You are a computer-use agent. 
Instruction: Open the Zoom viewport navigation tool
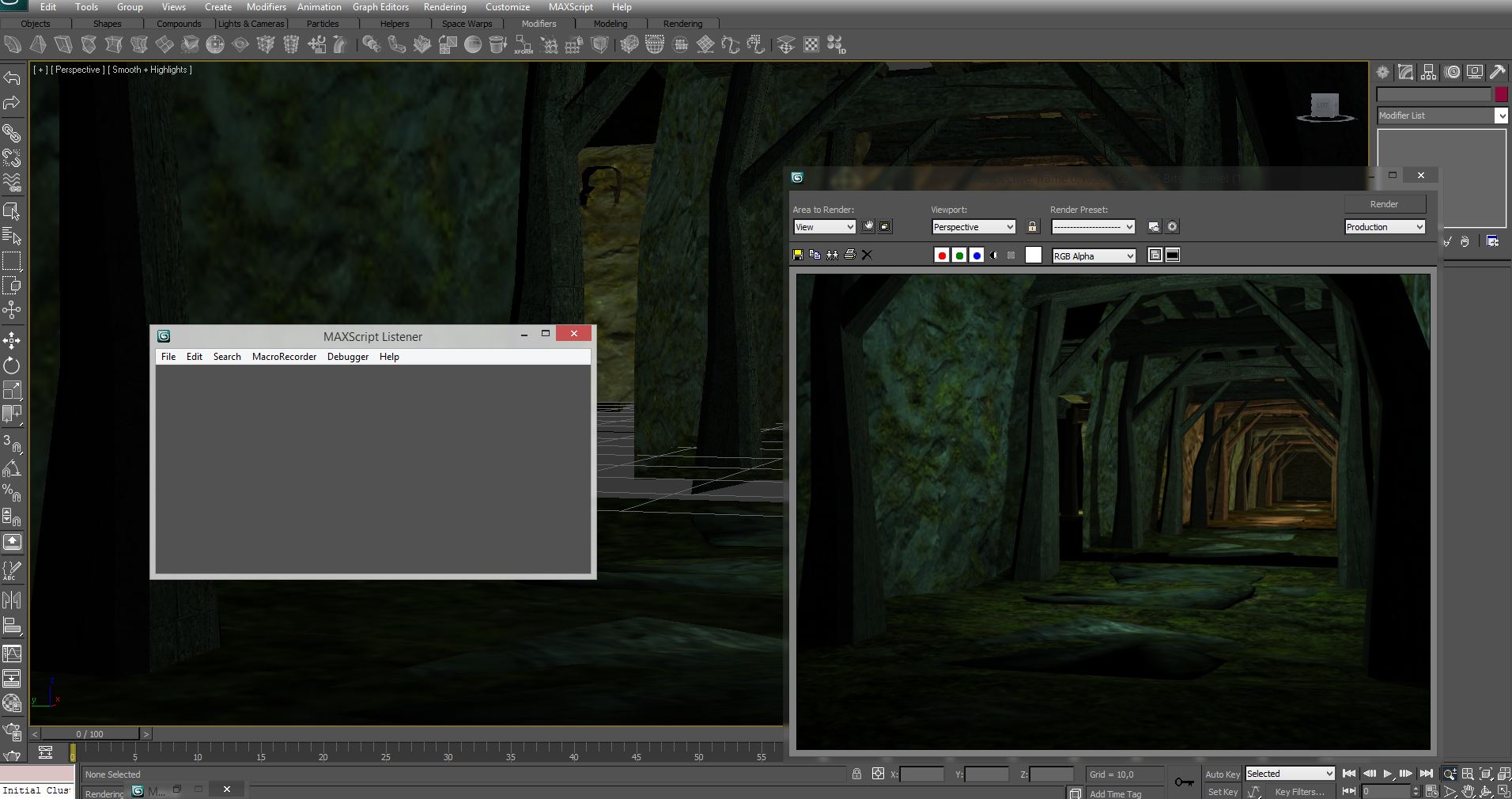tap(1450, 774)
